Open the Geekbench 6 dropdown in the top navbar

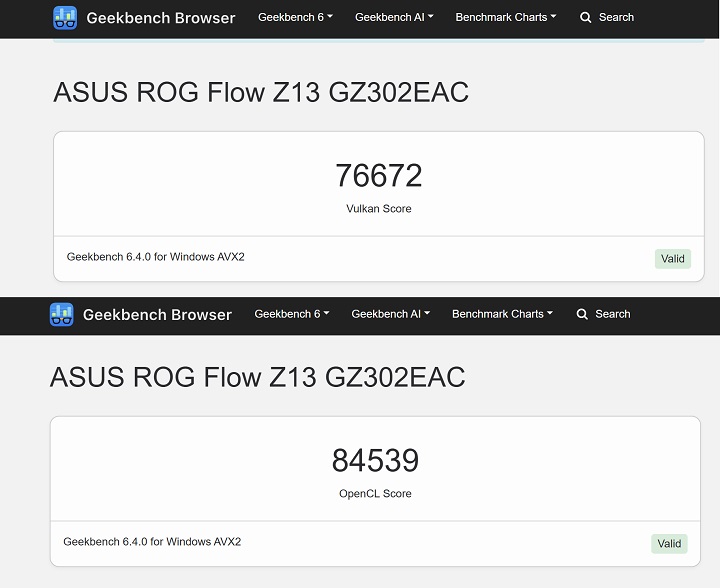pyautogui.click(x=295, y=17)
